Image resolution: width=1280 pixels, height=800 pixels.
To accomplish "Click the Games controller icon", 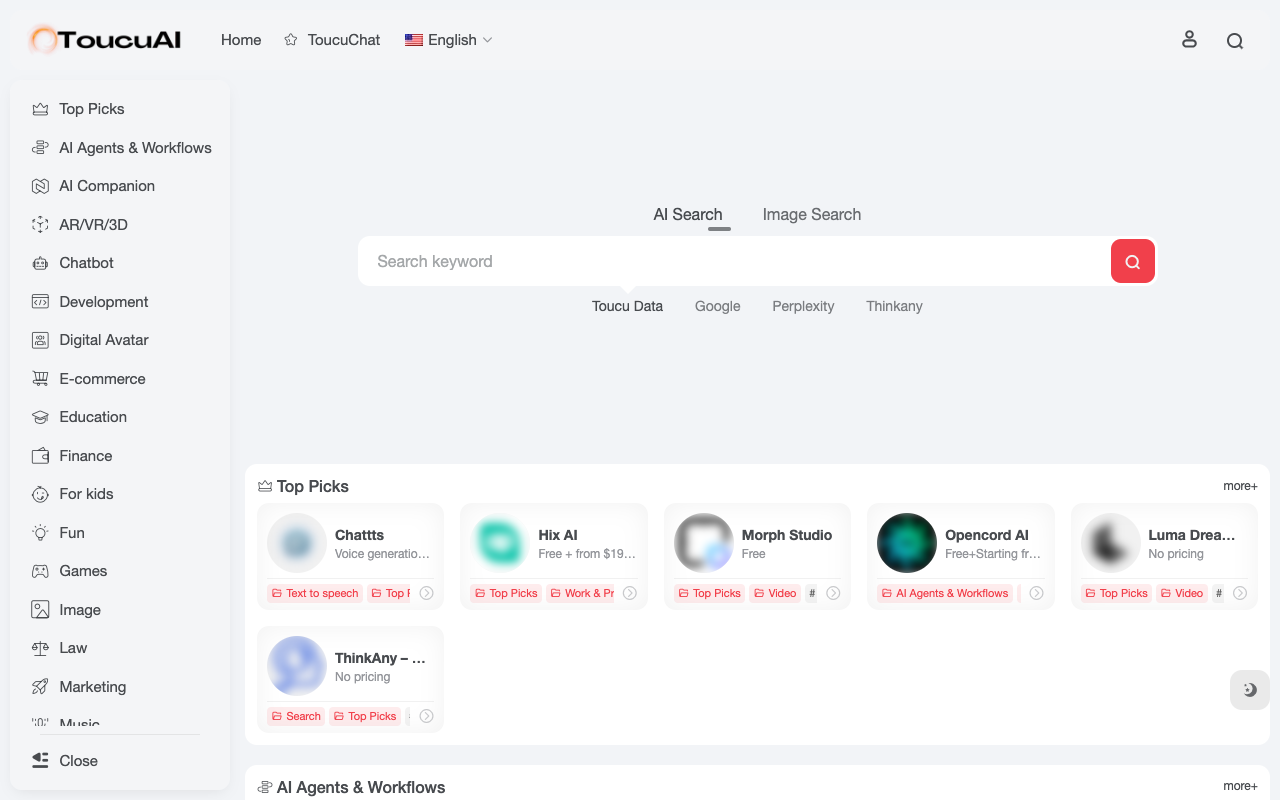I will 40,571.
